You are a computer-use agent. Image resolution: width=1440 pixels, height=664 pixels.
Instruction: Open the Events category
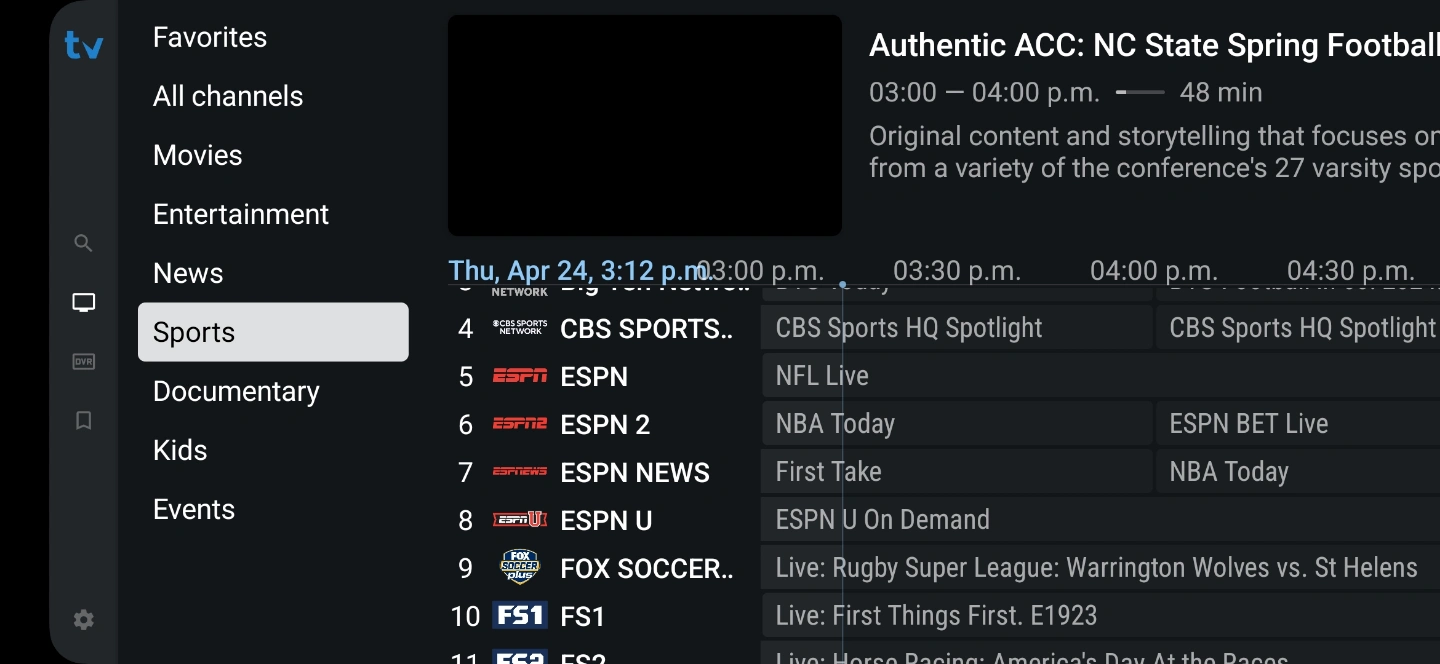tap(194, 510)
